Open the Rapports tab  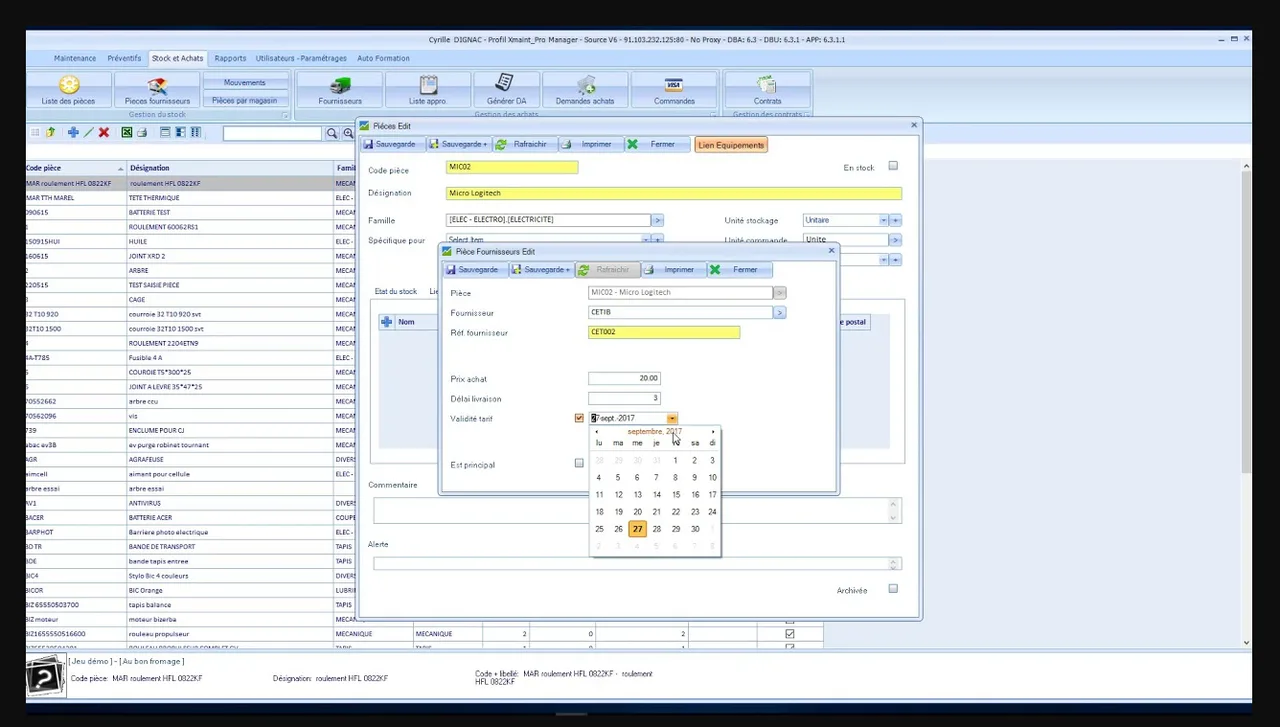[230, 58]
